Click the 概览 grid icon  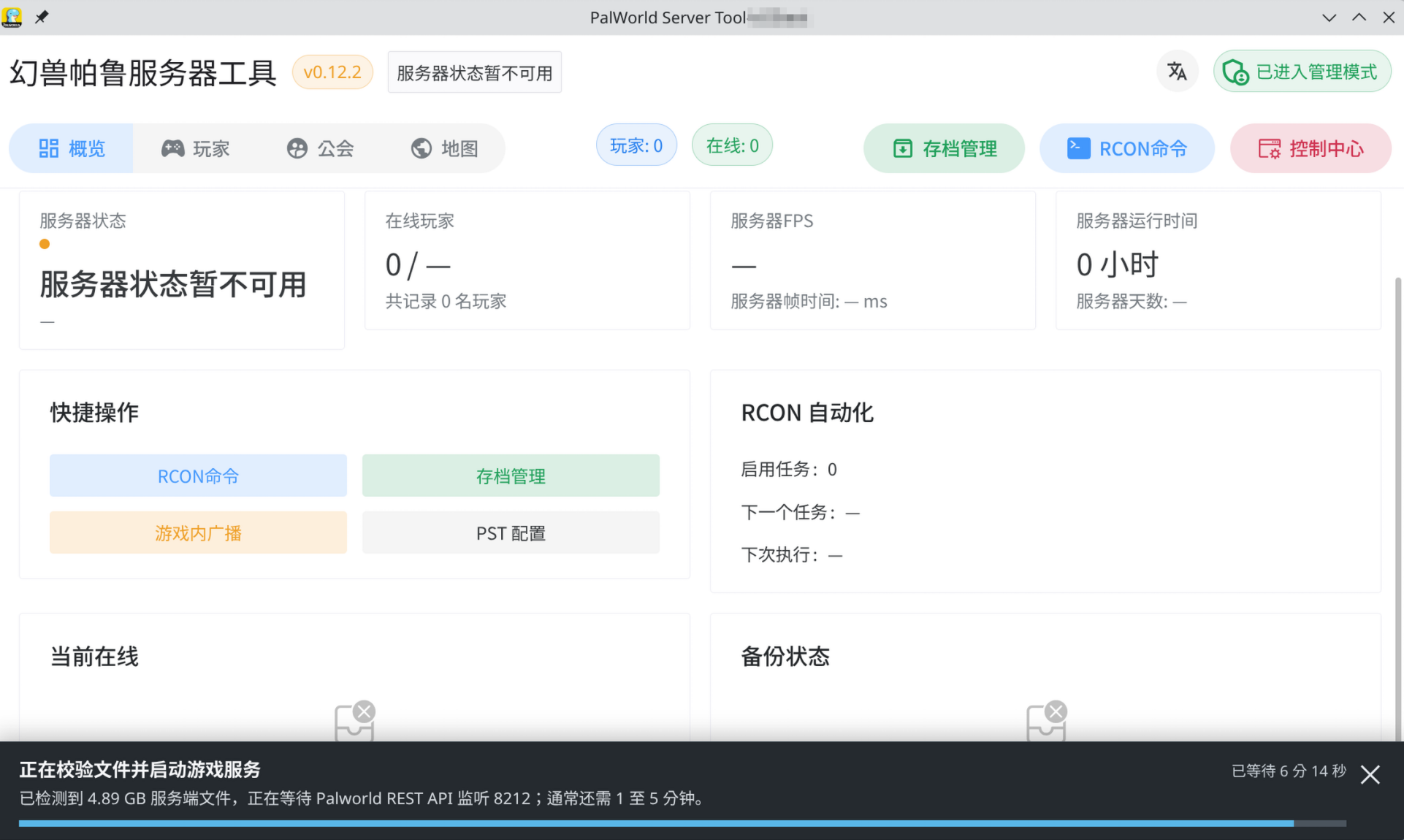pyautogui.click(x=49, y=148)
